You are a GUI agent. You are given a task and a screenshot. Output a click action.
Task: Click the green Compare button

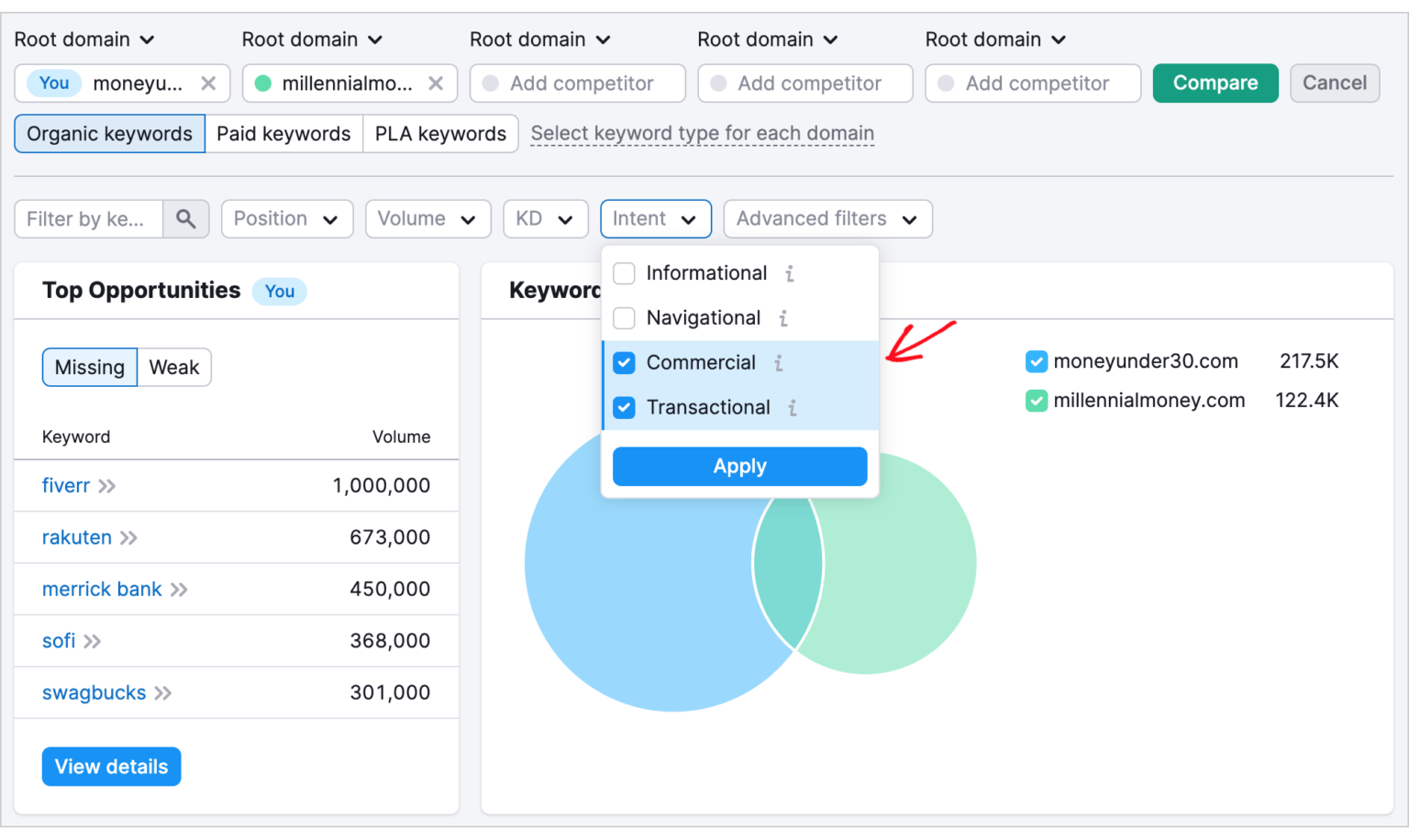pyautogui.click(x=1215, y=83)
